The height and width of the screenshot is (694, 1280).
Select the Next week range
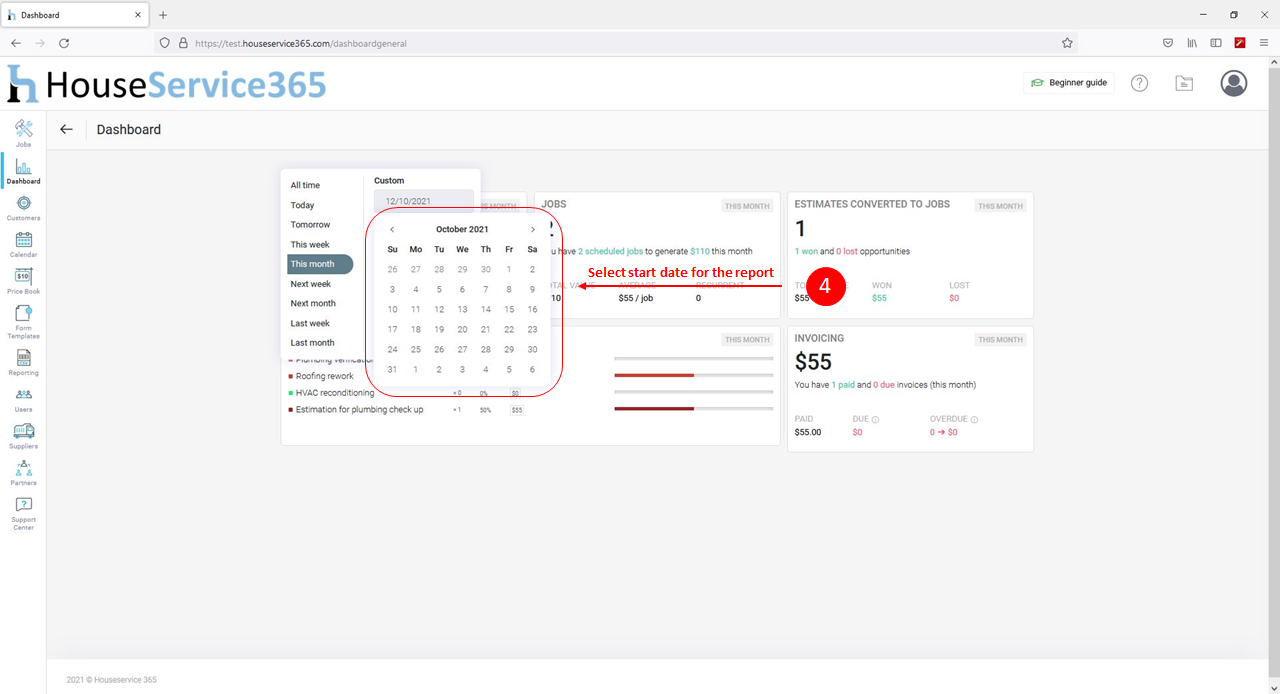[310, 284]
